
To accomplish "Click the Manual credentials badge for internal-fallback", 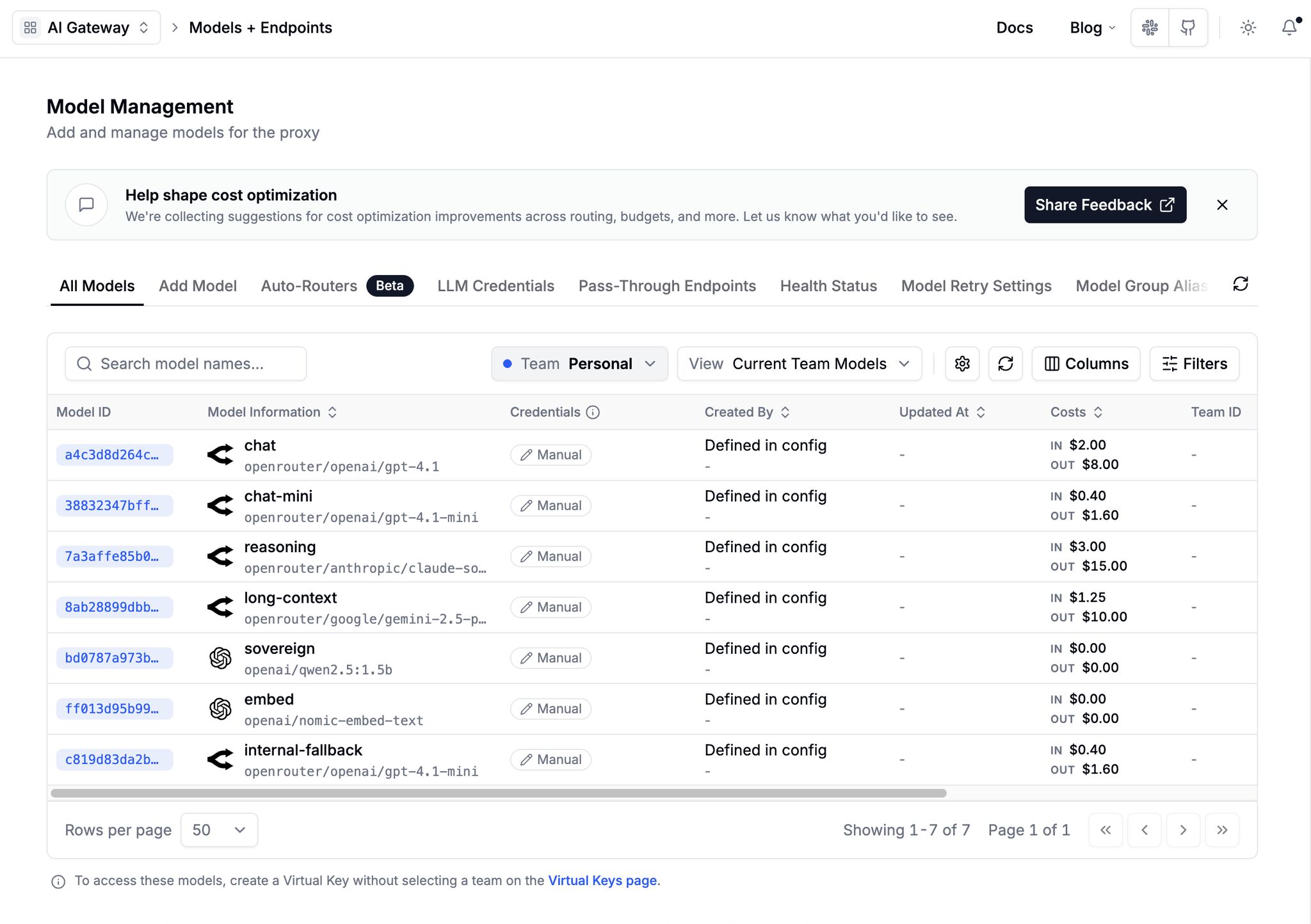I will (551, 760).
